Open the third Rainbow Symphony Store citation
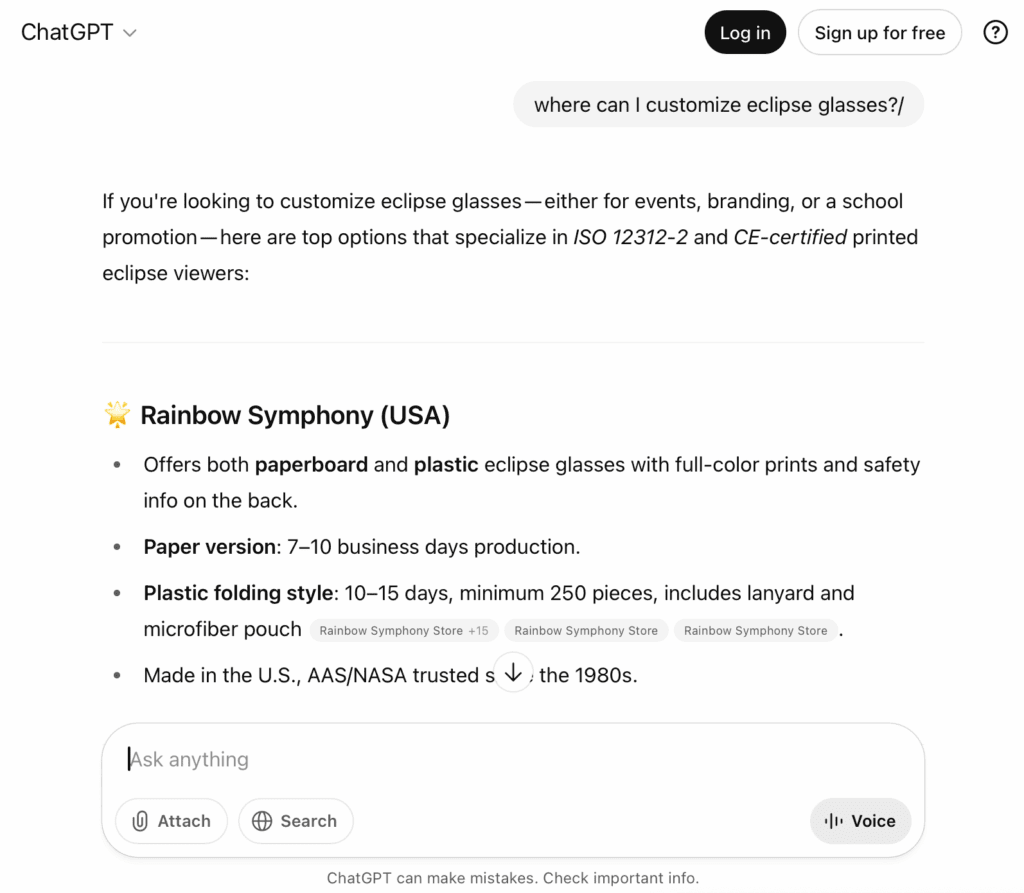 point(755,630)
